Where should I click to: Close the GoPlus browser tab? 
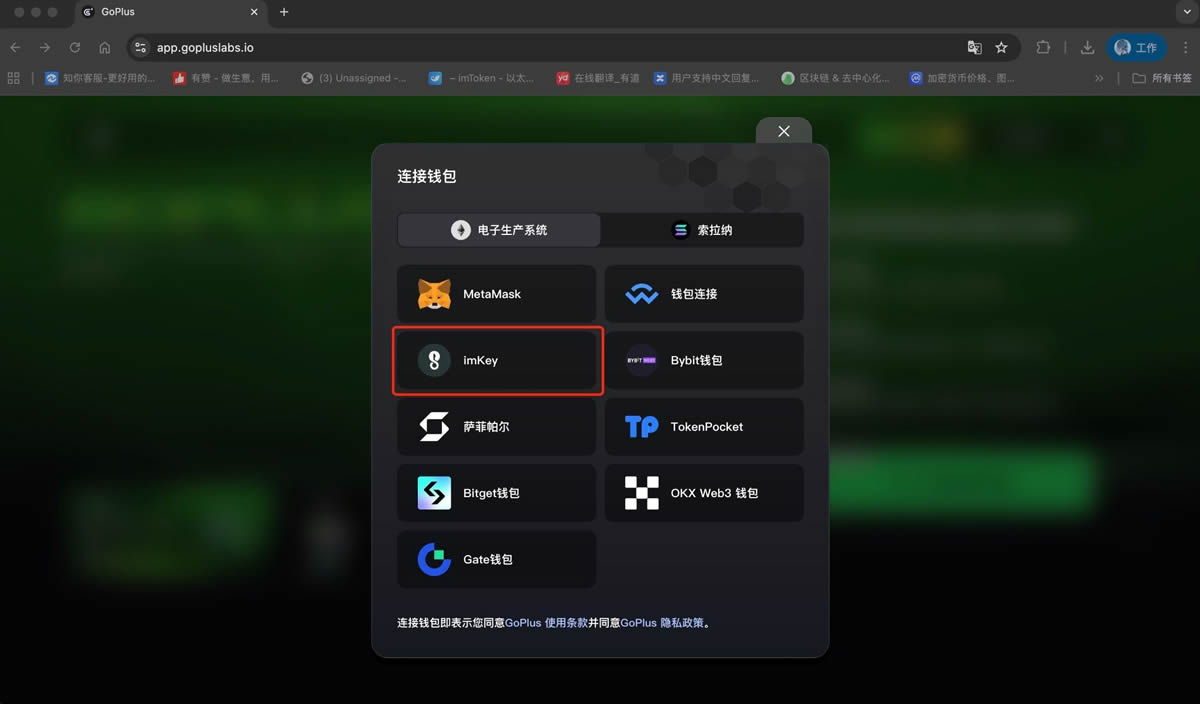254,12
